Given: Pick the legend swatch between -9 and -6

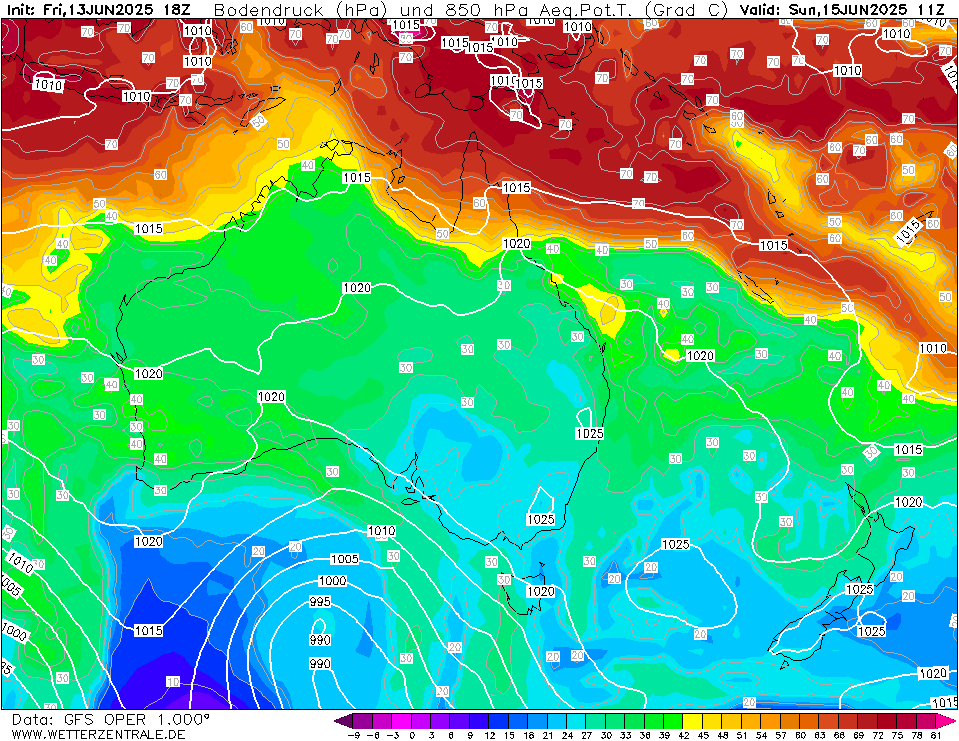Looking at the screenshot, I should [x=362, y=721].
